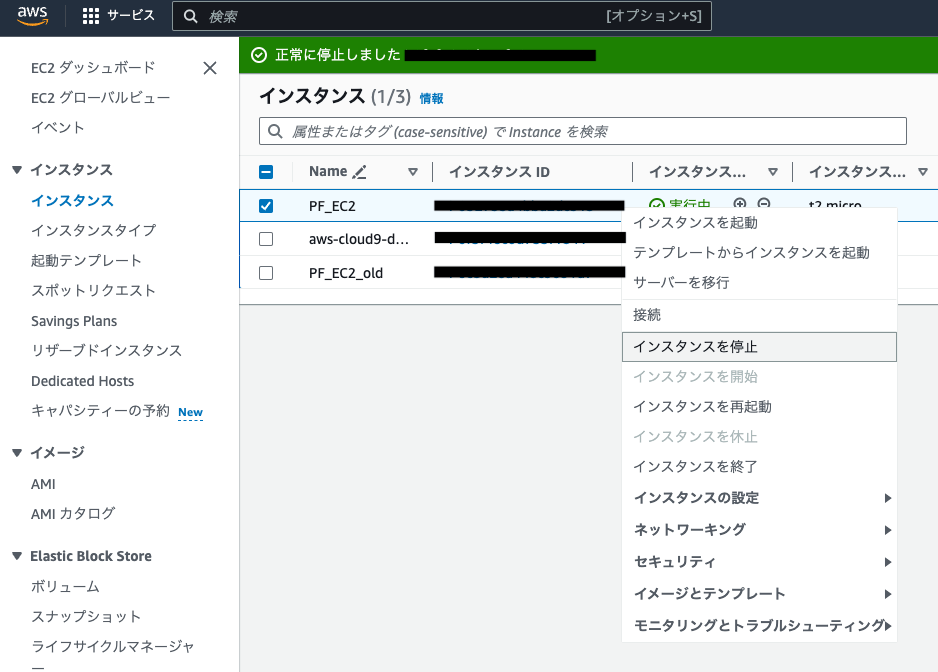Click the インスタンス ID column header

pos(500,172)
